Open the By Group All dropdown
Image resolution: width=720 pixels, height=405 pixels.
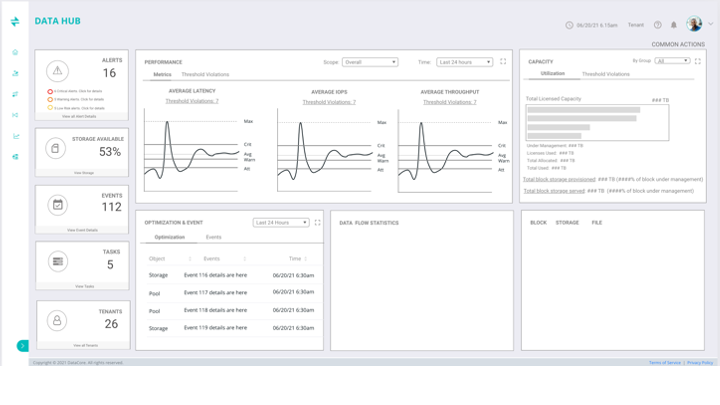coord(672,61)
